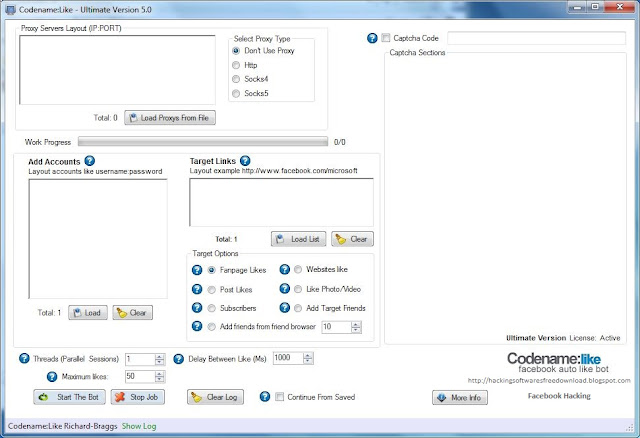640x438 pixels.
Task: Open help icon for Like Photo/Video
Action: (x=284, y=289)
